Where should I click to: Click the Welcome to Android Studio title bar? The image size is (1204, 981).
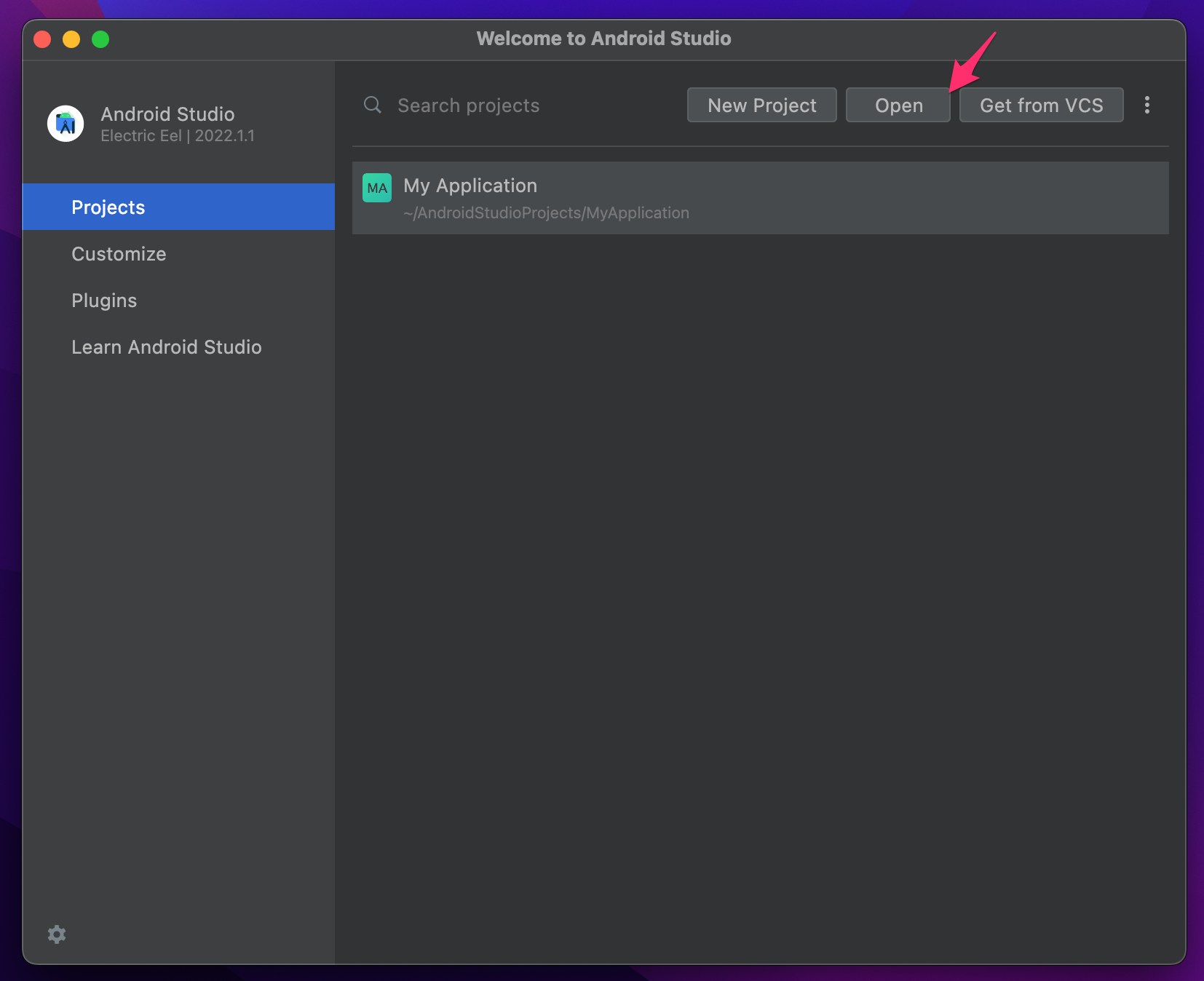pos(604,39)
